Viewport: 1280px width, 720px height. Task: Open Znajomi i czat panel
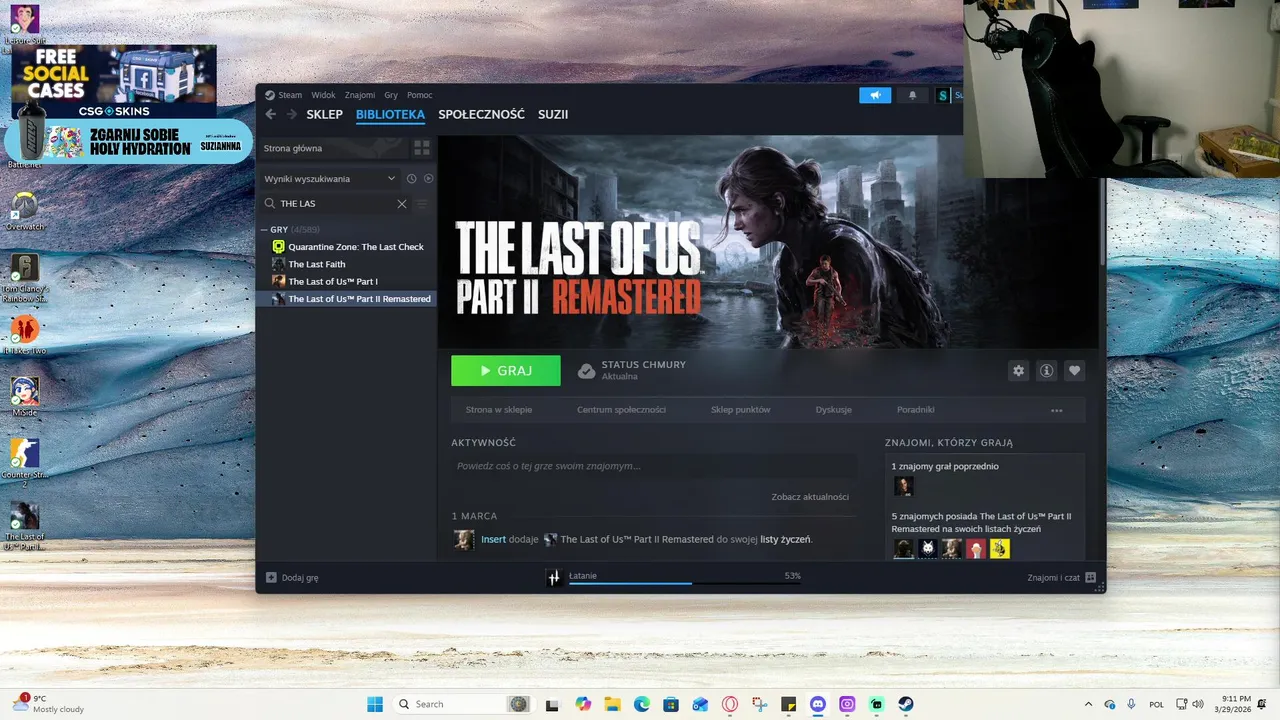point(1061,577)
